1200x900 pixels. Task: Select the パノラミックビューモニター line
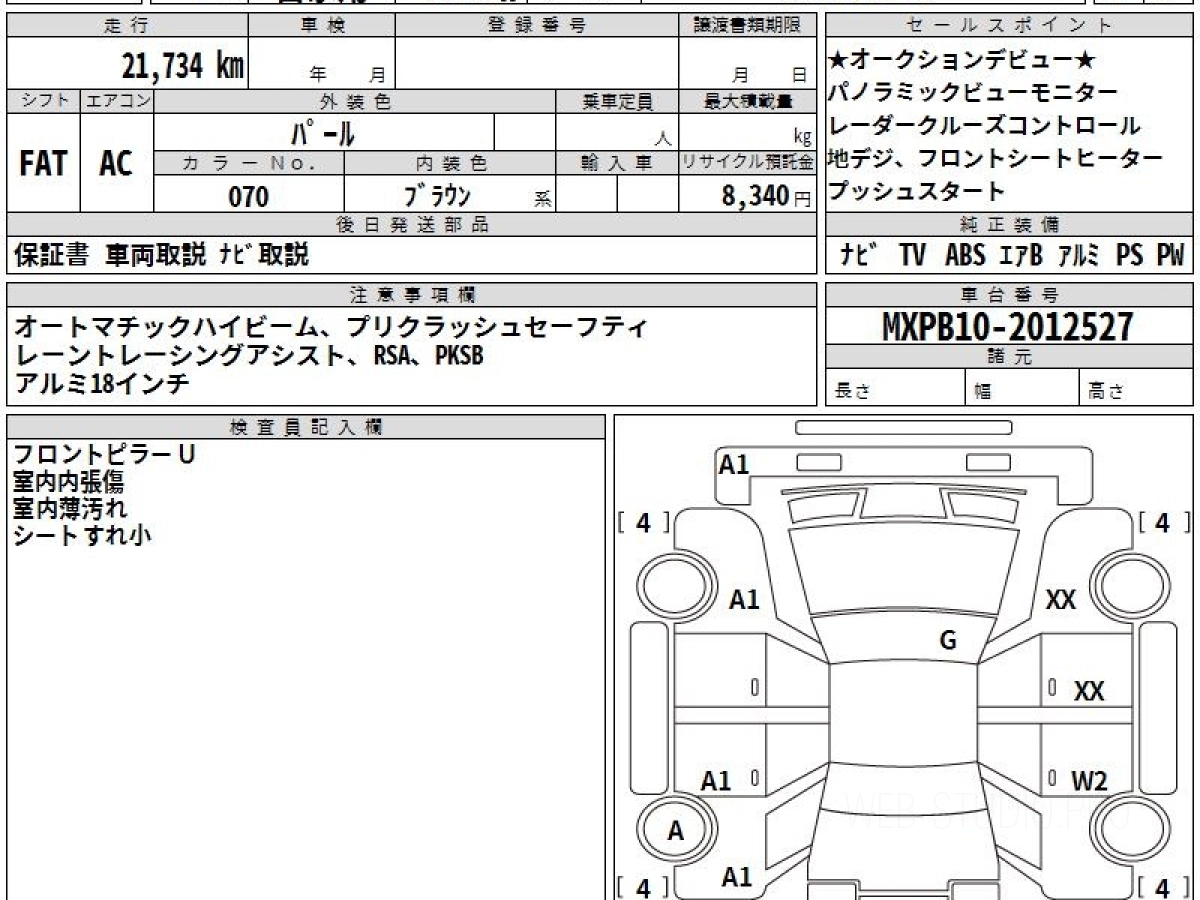pos(974,92)
